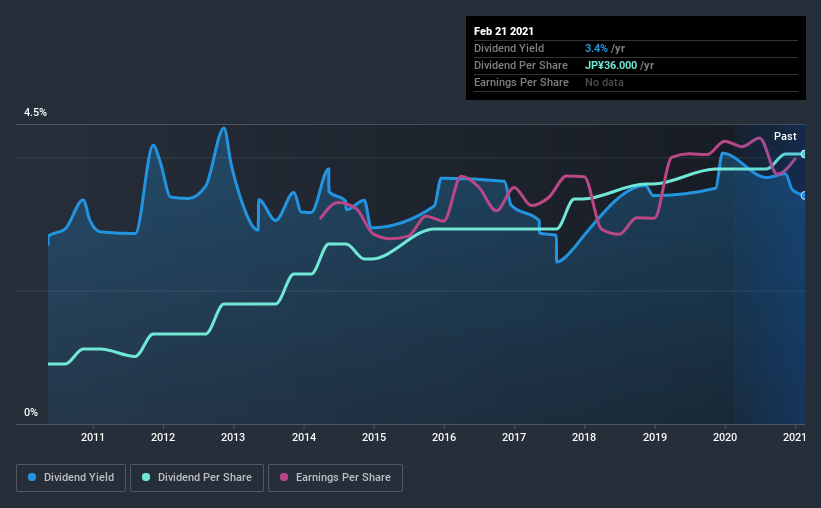Screen dimensions: 821x508
Task: Click the 0% y-axis label
Action: pos(31,413)
